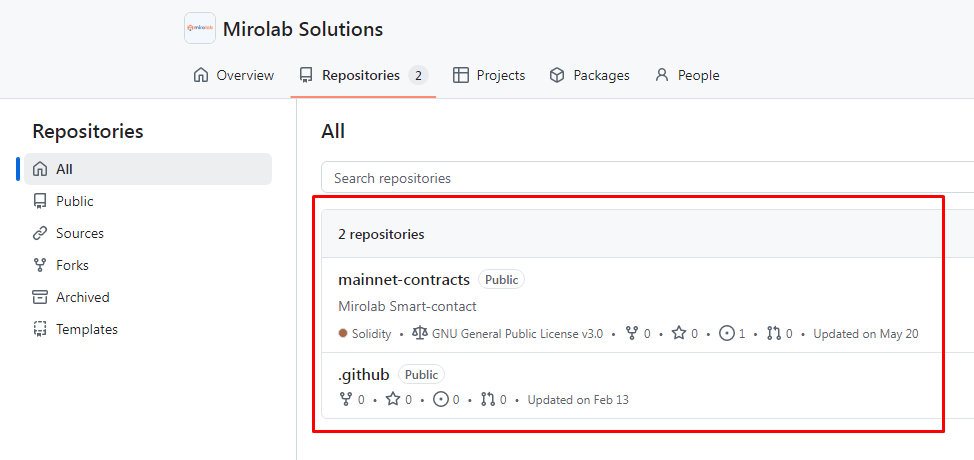Open the mainnet-contracts repository link

coord(404,279)
